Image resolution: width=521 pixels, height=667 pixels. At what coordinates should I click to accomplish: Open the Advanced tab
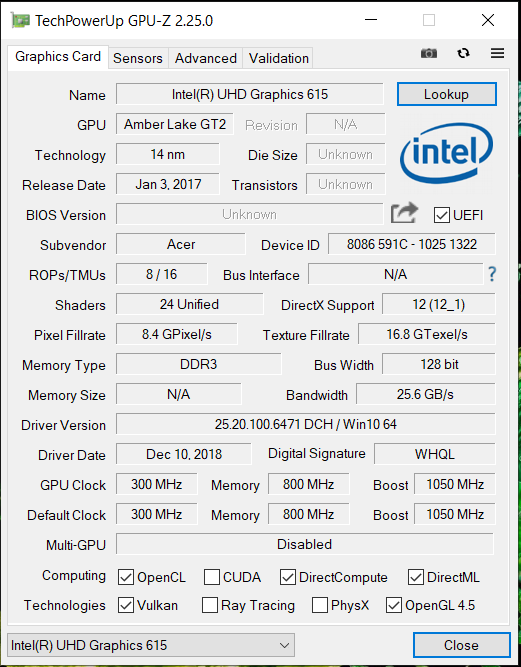(x=206, y=58)
